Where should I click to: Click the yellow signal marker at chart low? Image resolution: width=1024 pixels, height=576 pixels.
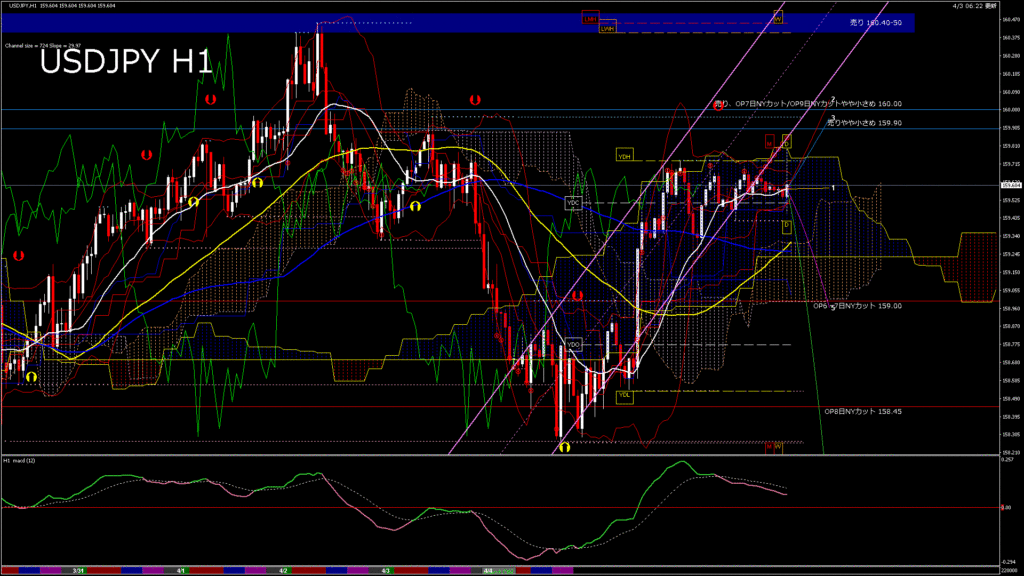[565, 448]
